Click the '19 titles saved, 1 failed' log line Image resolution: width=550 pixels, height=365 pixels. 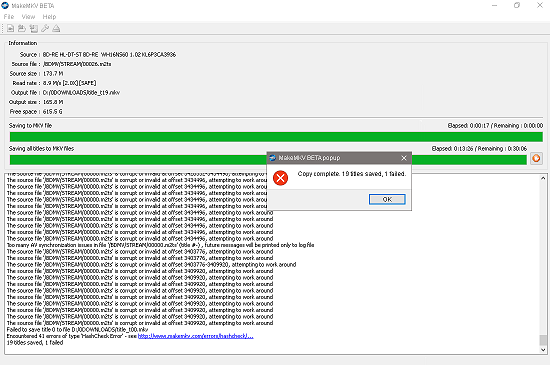point(35,343)
